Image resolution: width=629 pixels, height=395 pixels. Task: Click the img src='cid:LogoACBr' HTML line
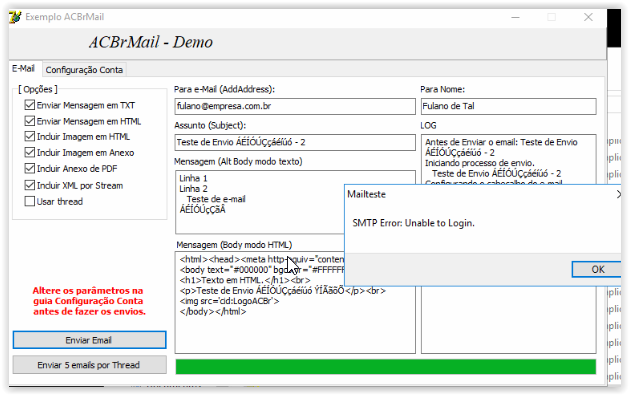point(229,301)
